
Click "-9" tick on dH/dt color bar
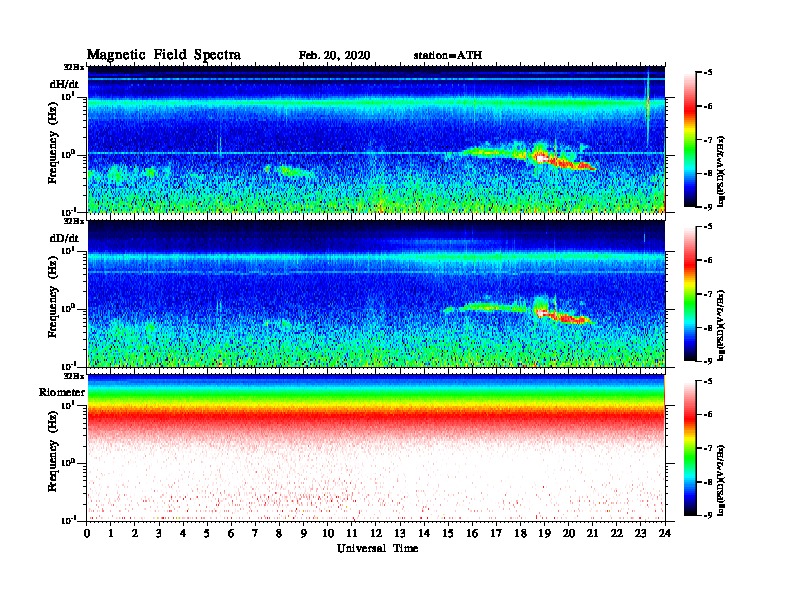pyautogui.click(x=707, y=207)
